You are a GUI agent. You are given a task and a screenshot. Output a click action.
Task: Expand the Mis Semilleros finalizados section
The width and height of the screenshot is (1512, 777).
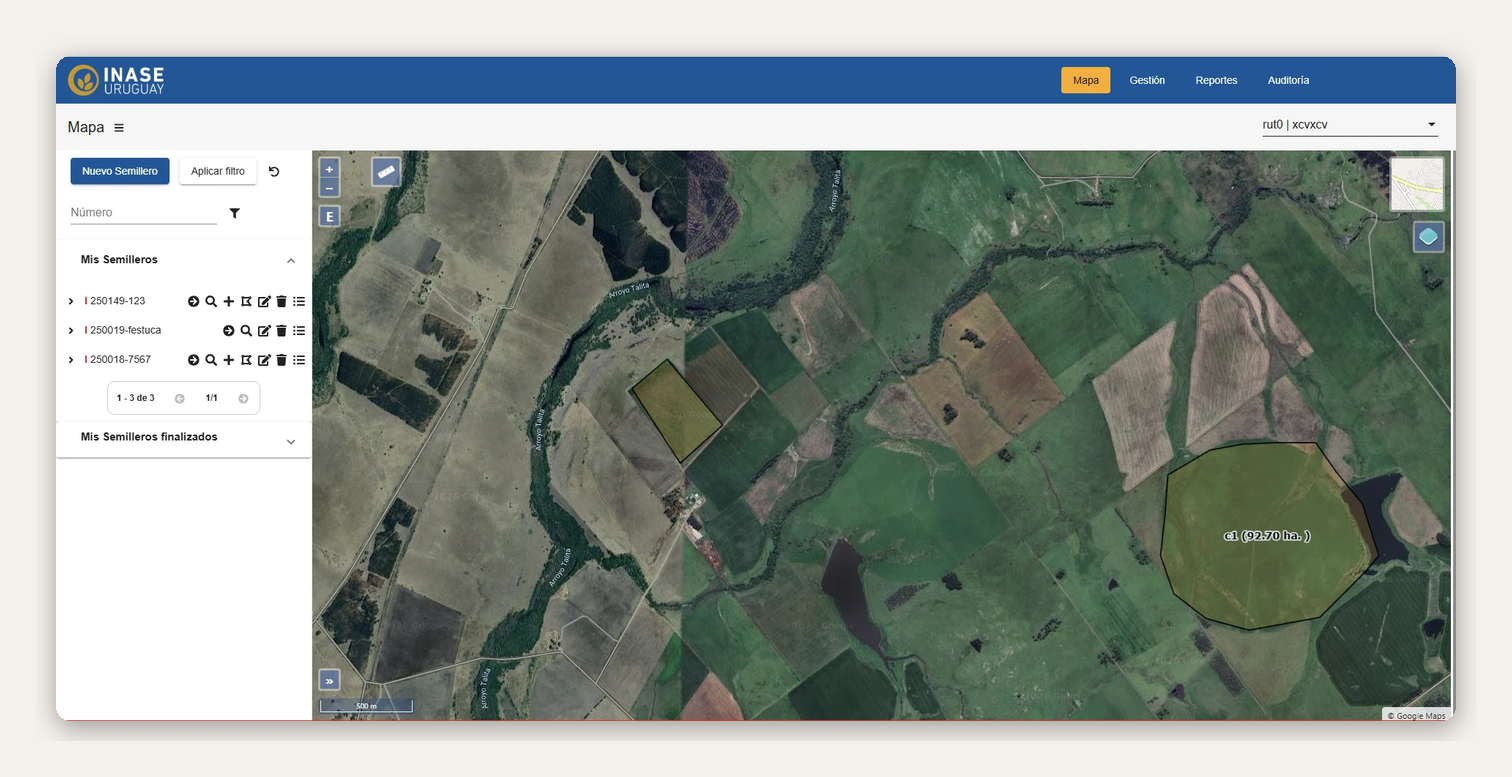coord(291,441)
